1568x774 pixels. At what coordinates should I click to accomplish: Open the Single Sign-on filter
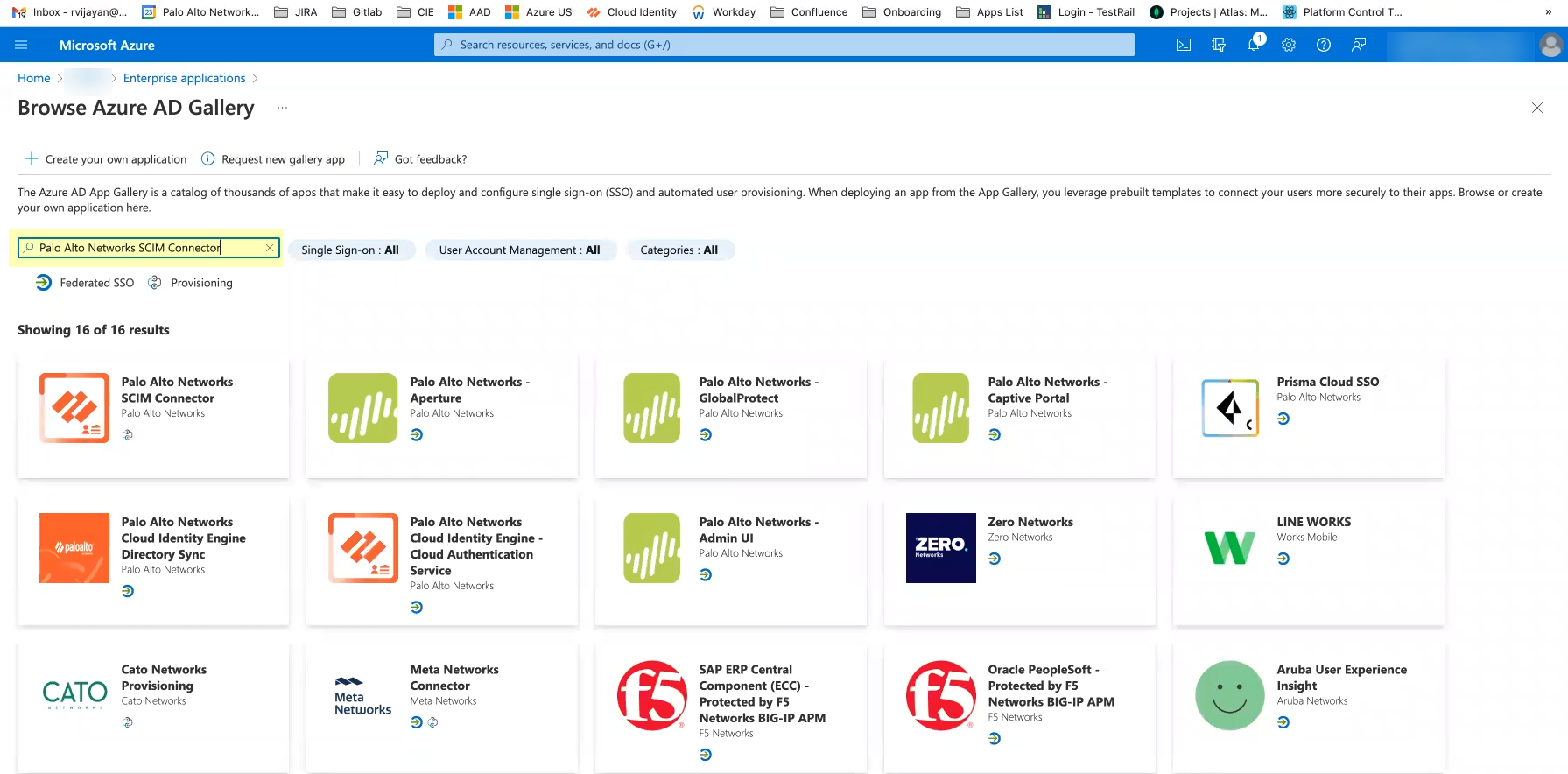[x=350, y=250]
